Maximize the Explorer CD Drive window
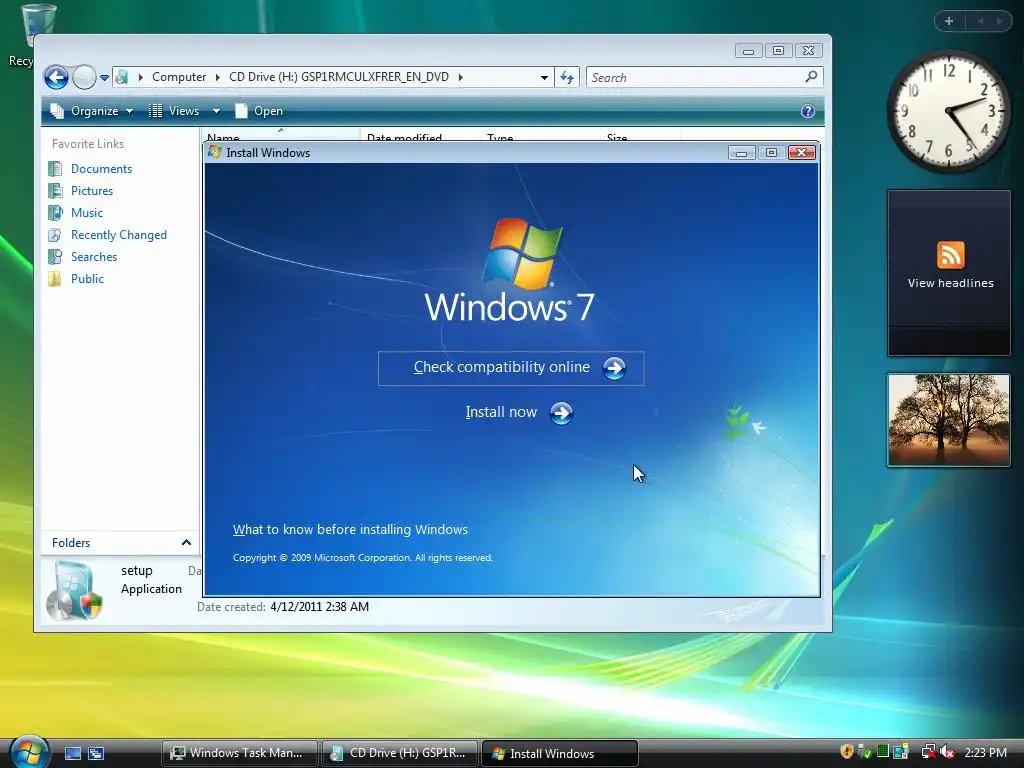Screen dimensions: 1024x768 pos(778,51)
